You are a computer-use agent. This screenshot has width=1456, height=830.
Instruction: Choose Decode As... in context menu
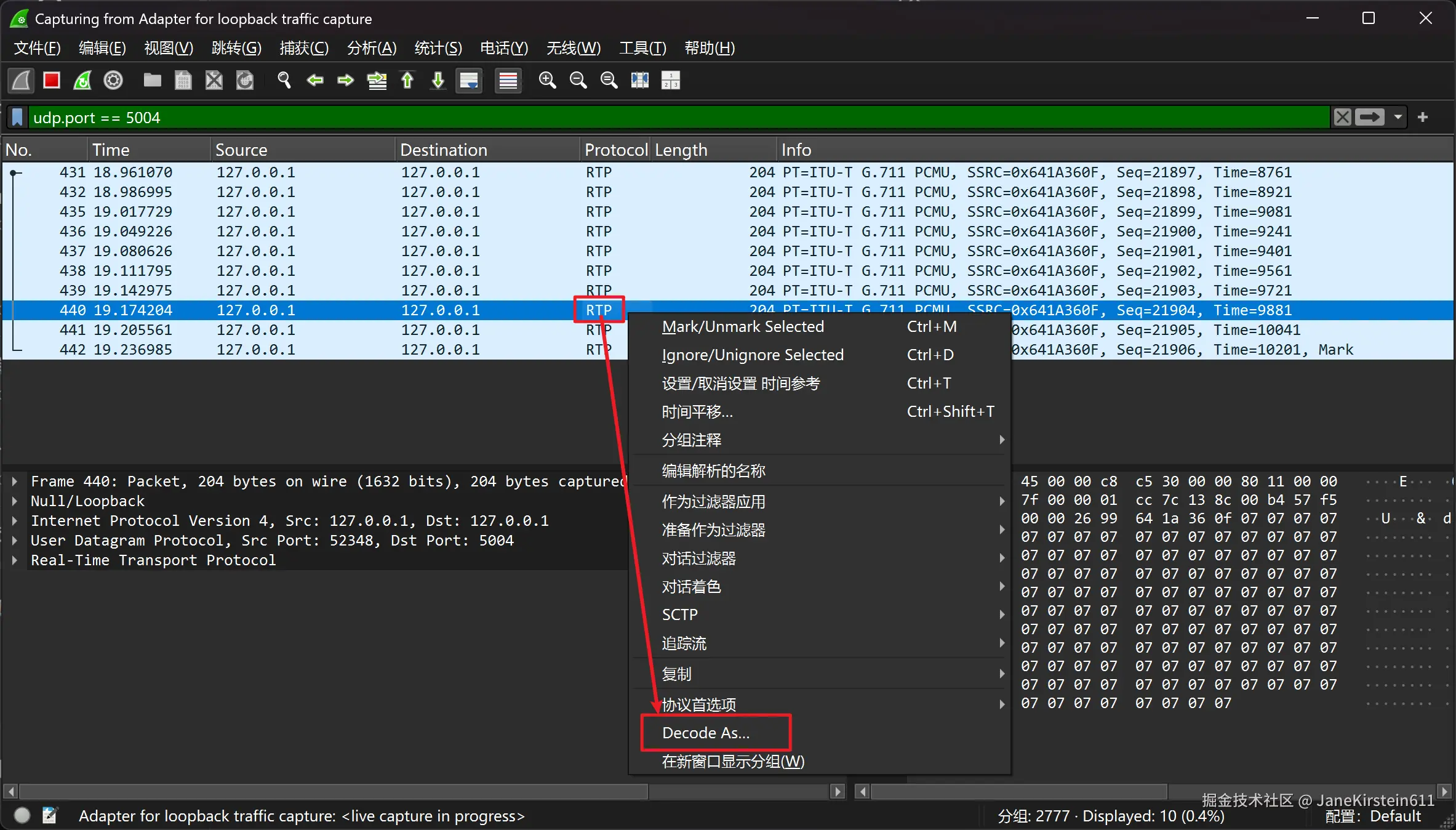click(706, 733)
